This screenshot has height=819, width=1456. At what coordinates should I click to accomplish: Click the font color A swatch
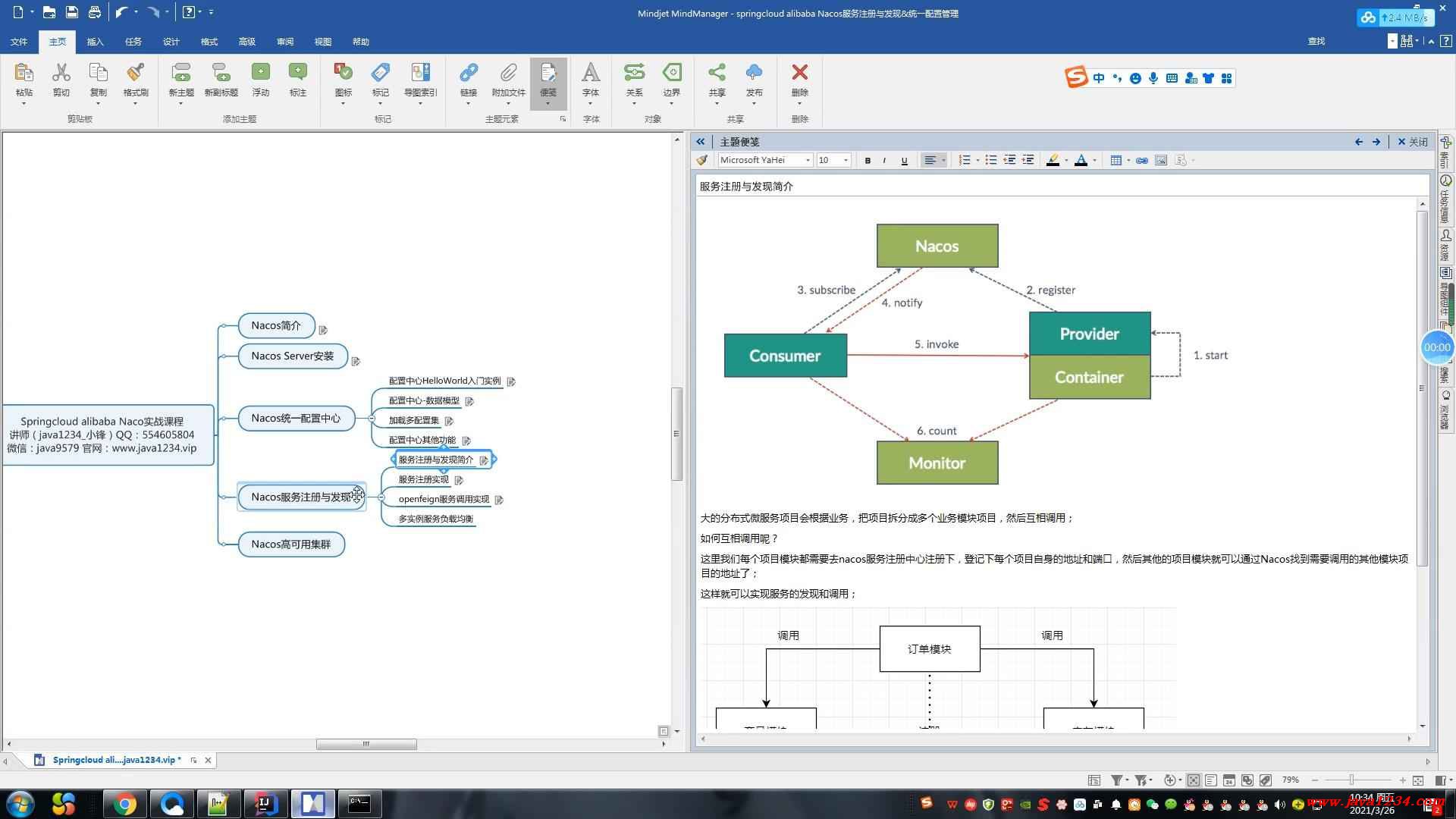click(1081, 160)
